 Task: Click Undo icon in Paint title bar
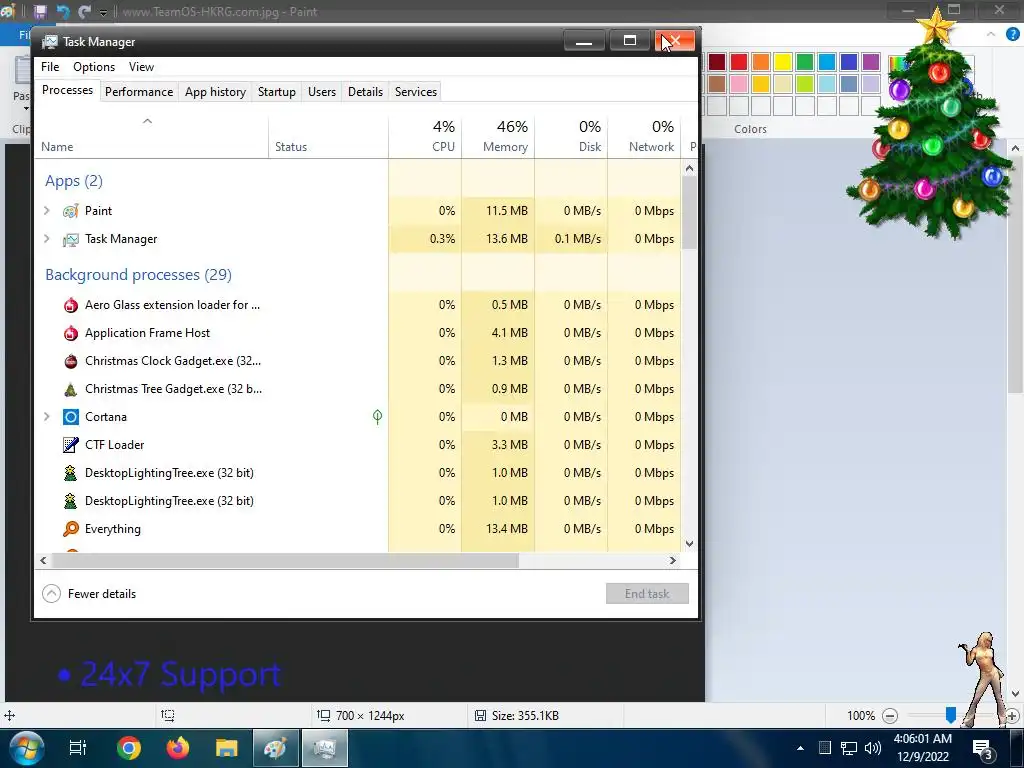click(63, 12)
